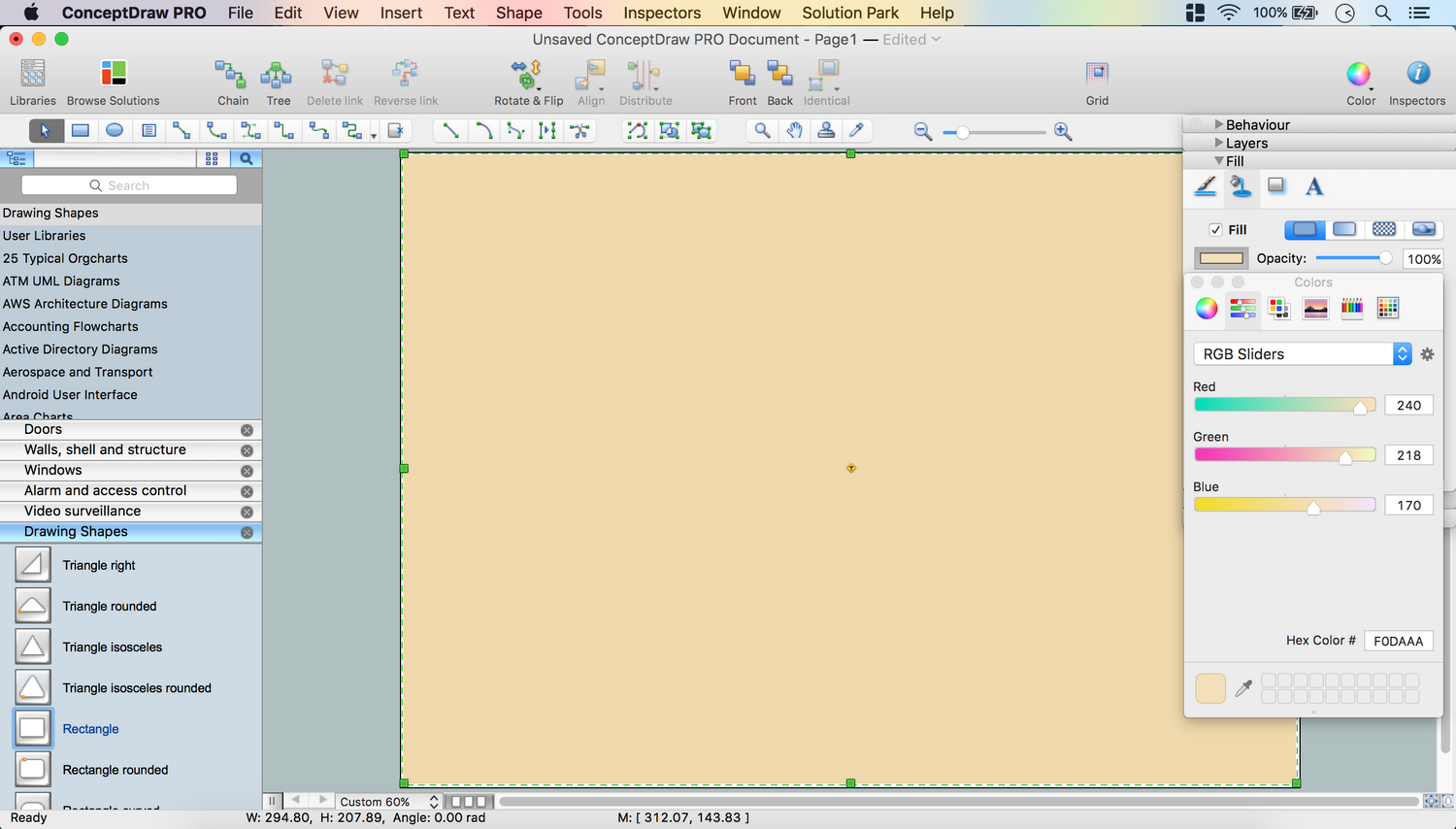Image resolution: width=1456 pixels, height=829 pixels.
Task: Toggle the library search view button
Action: [246, 158]
